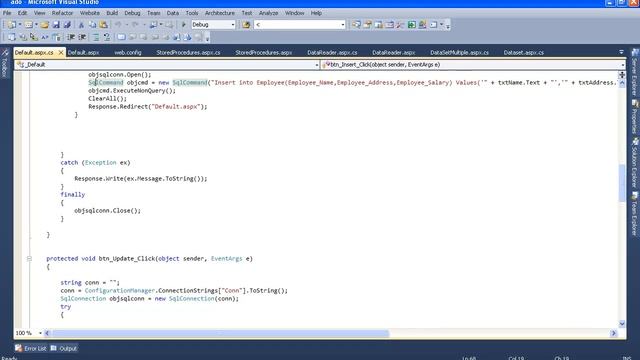Click the Uncomment Selection icon
Screen dimensions: 640x360
coord(107,38)
